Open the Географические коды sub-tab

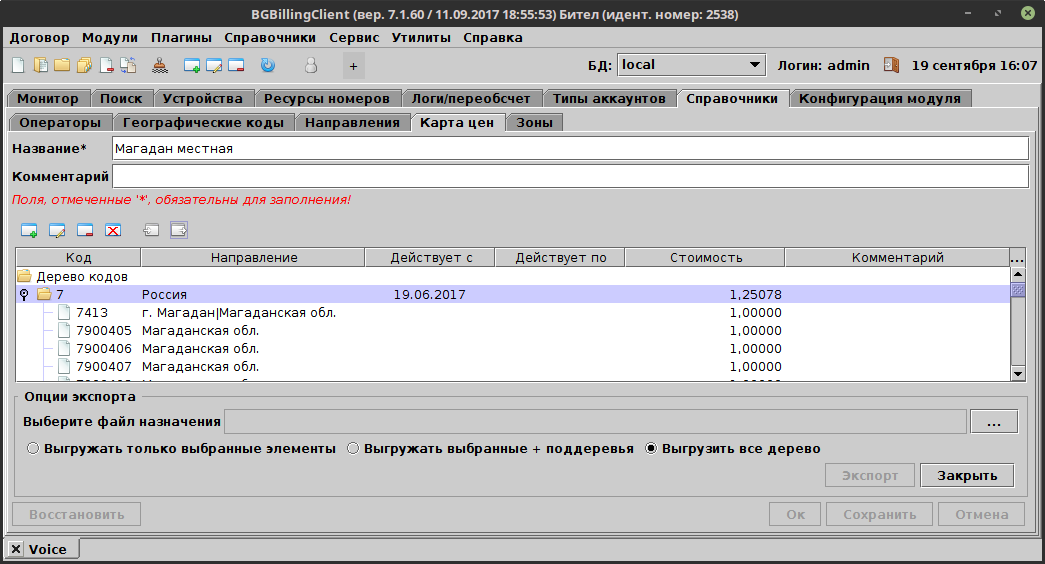point(203,123)
